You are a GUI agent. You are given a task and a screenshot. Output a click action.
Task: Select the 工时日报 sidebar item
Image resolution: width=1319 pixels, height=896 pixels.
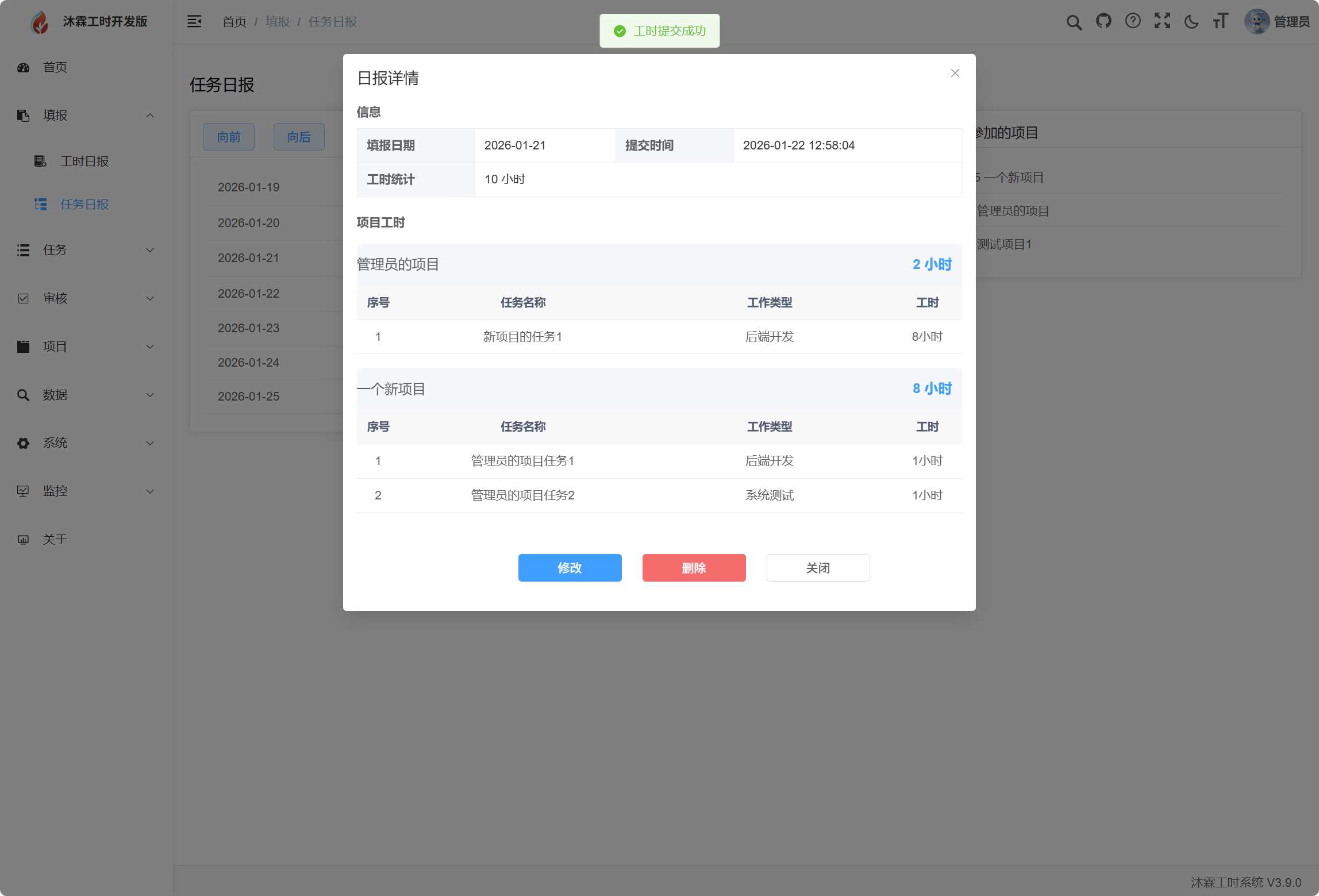click(84, 161)
